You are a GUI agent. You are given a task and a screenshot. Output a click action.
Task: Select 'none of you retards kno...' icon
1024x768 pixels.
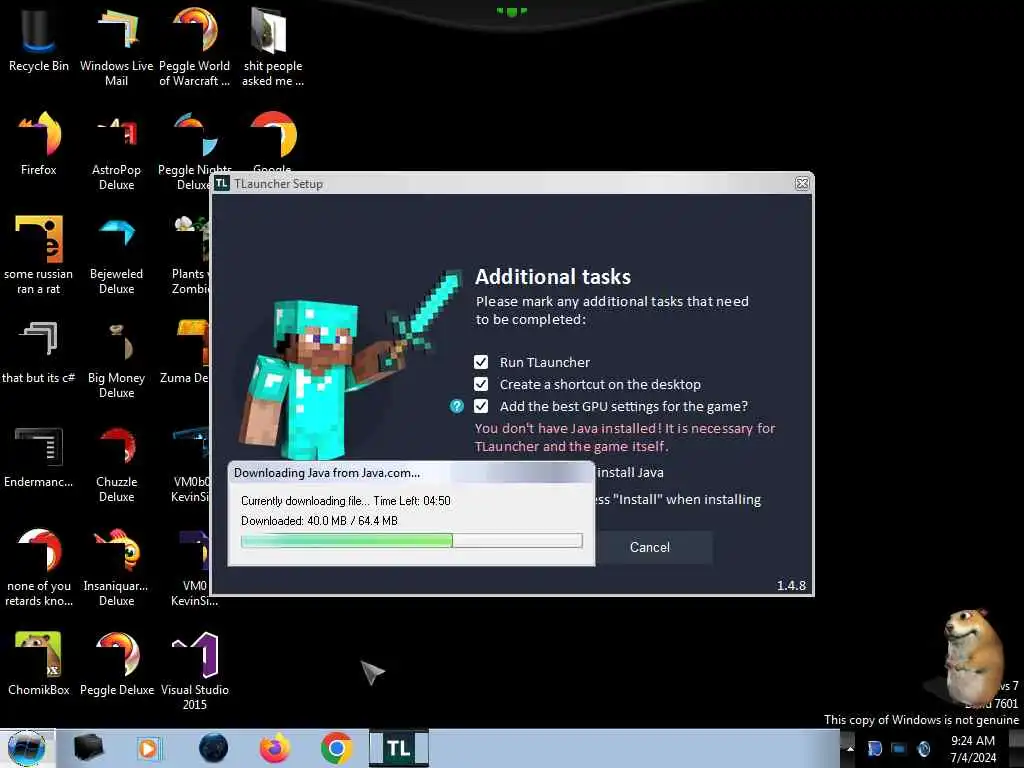tap(39, 567)
